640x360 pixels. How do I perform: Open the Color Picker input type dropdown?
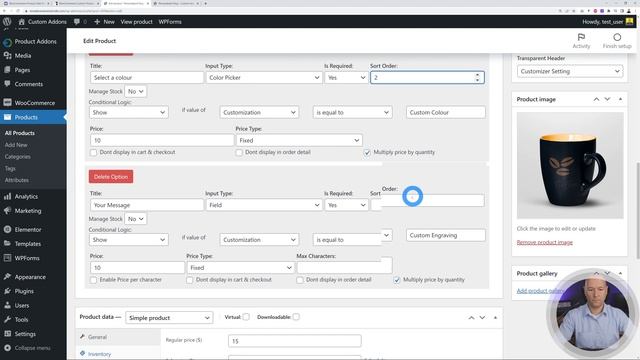(x=264, y=78)
